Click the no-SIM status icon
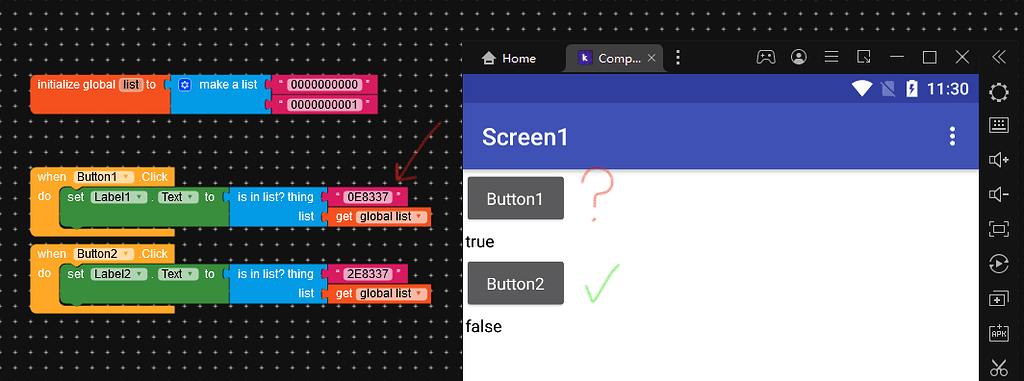Image resolution: width=1024 pixels, height=381 pixels. pyautogui.click(x=888, y=89)
